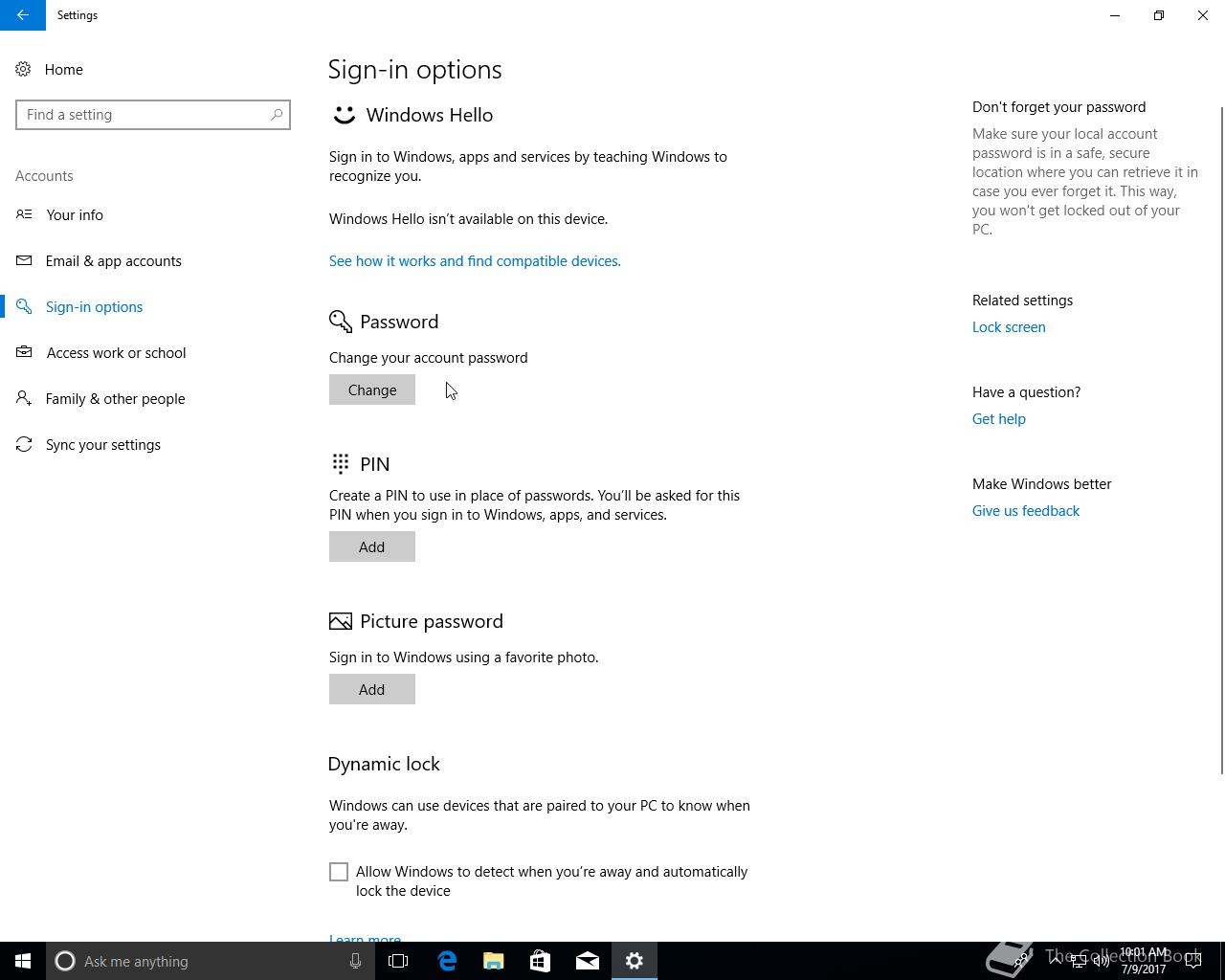
Task: Go back with the Settings back arrow
Action: (x=23, y=15)
